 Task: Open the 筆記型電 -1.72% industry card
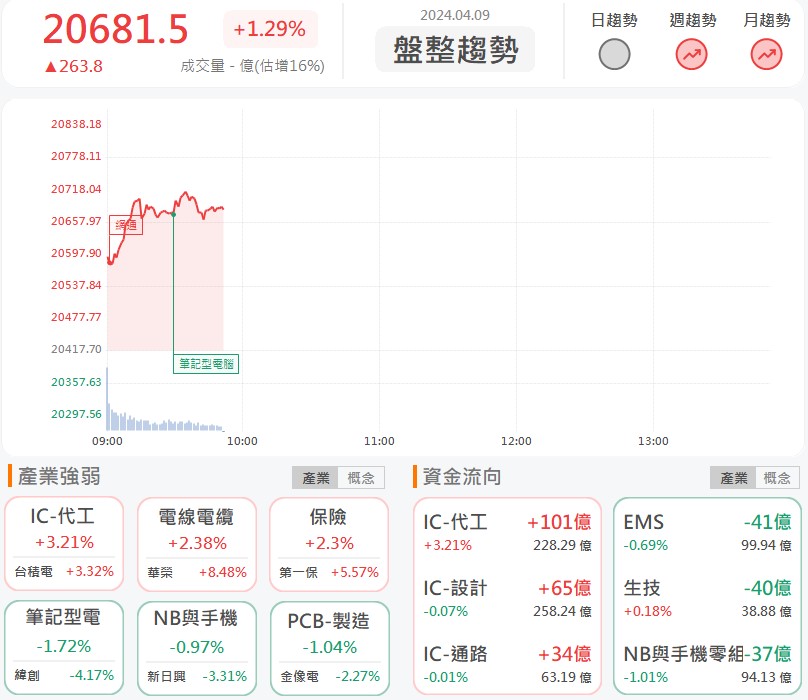tap(64, 647)
